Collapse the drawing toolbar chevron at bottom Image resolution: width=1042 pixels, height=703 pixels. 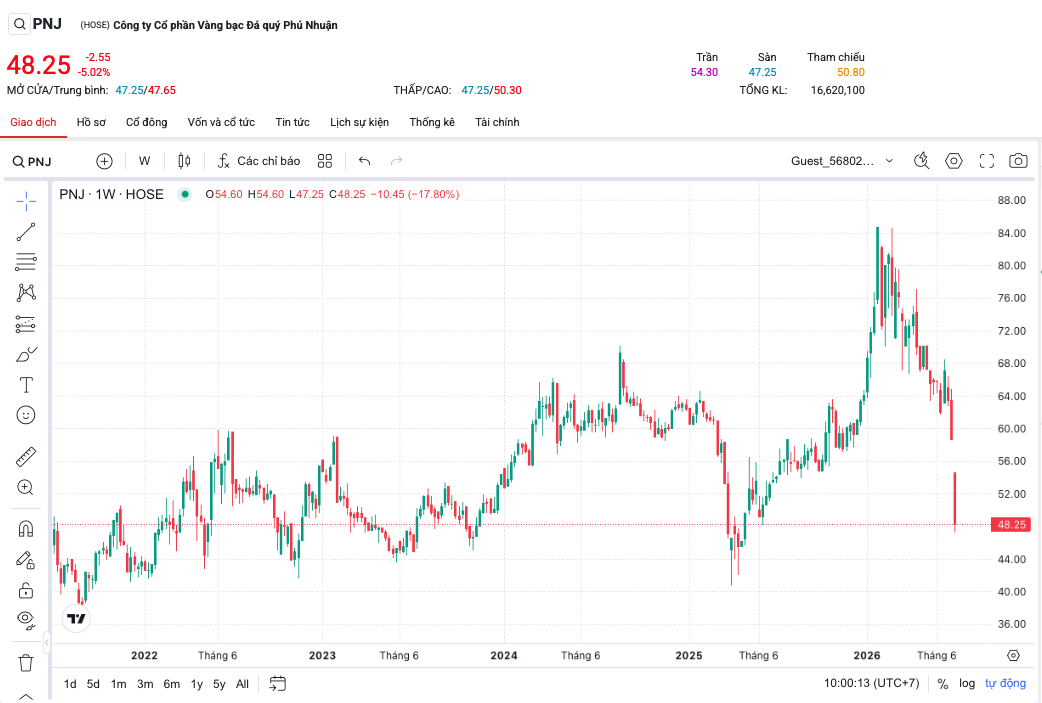pyautogui.click(x=26, y=696)
